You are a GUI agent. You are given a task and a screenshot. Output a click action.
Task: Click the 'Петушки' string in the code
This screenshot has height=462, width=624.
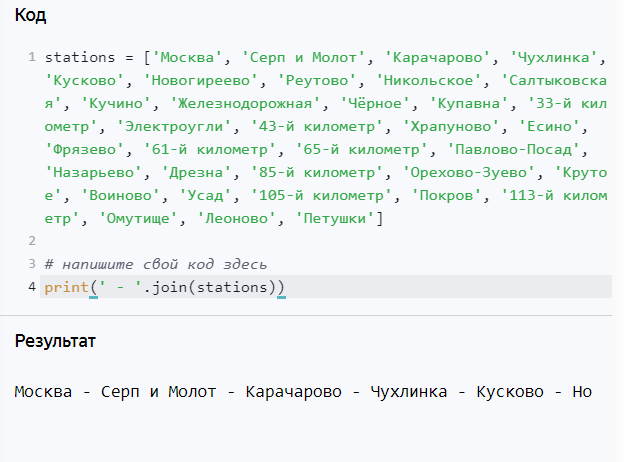[334, 218]
